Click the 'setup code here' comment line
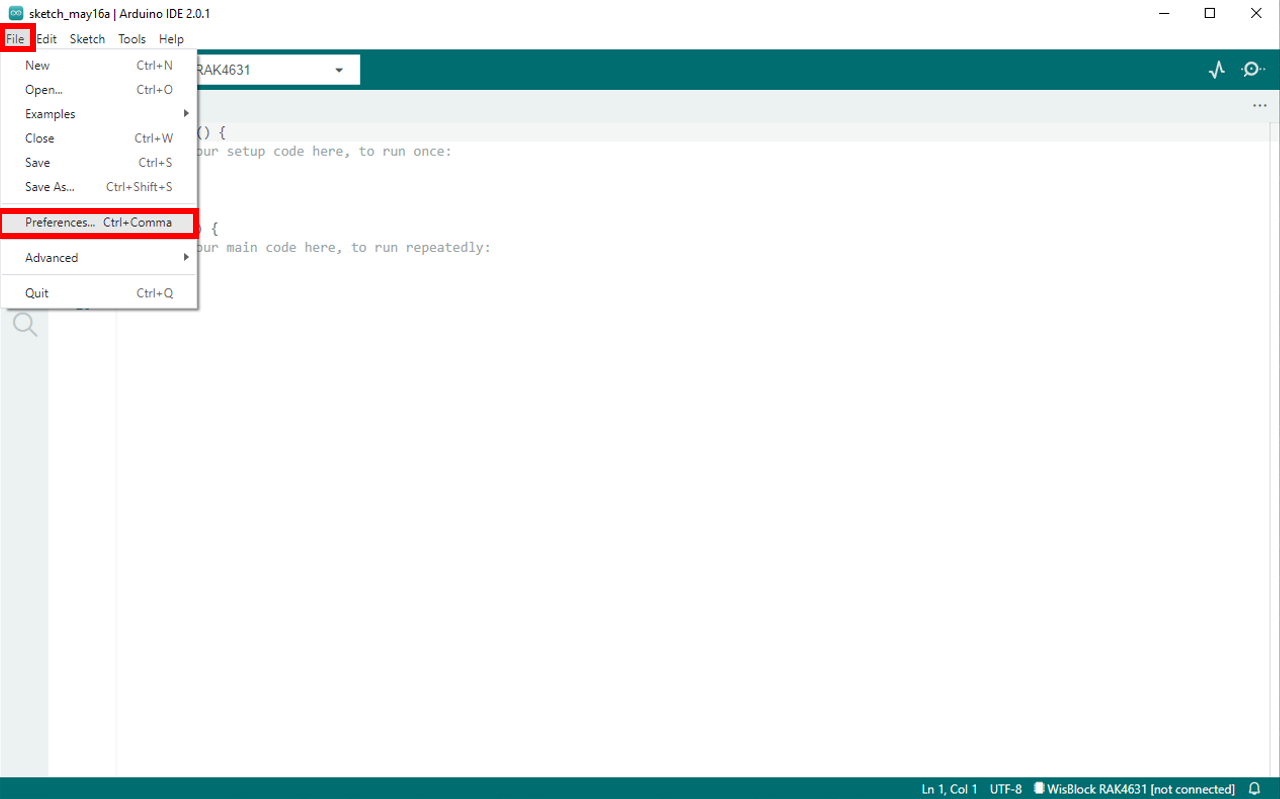This screenshot has height=799, width=1280. point(324,151)
